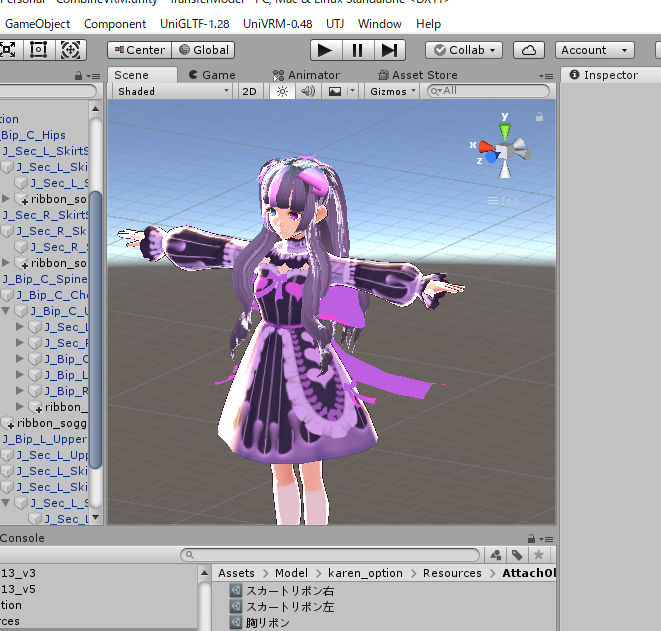
Task: Toggle Iso projection label
Action: [x=503, y=201]
